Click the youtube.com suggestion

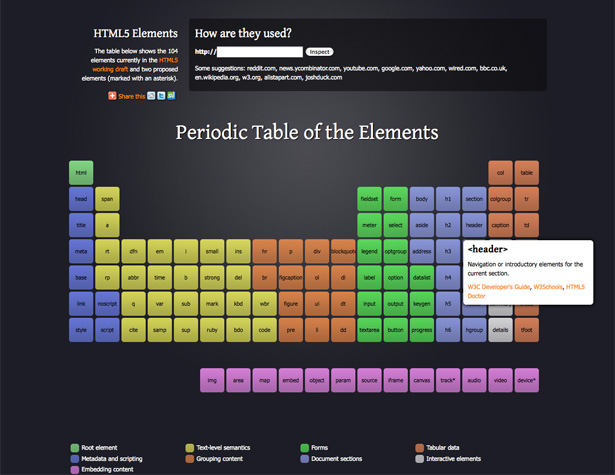pyautogui.click(x=360, y=68)
